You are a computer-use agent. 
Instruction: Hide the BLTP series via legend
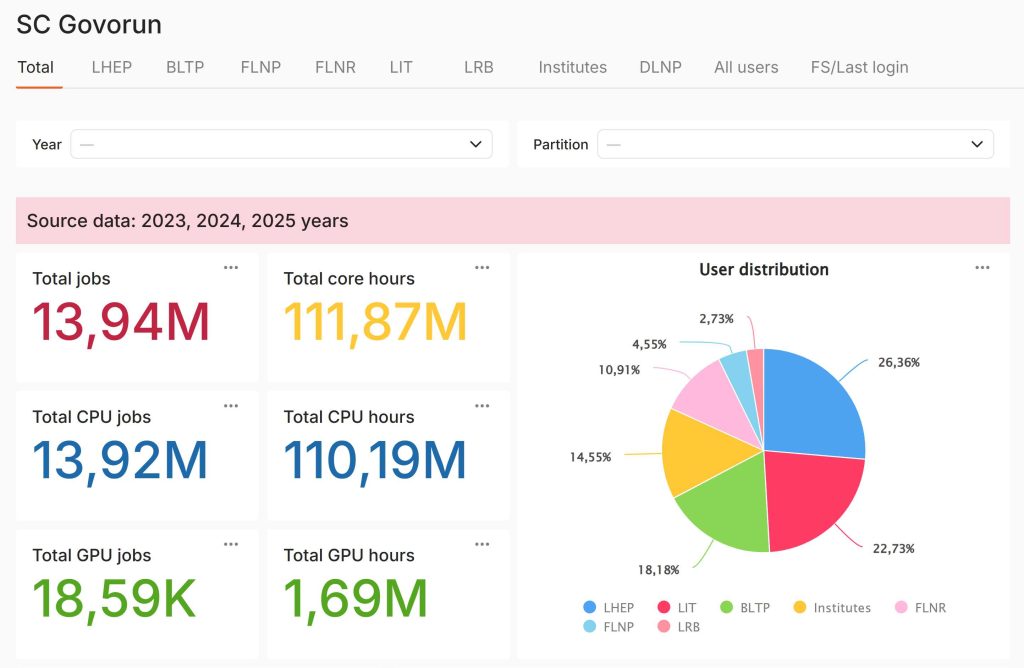(x=745, y=607)
